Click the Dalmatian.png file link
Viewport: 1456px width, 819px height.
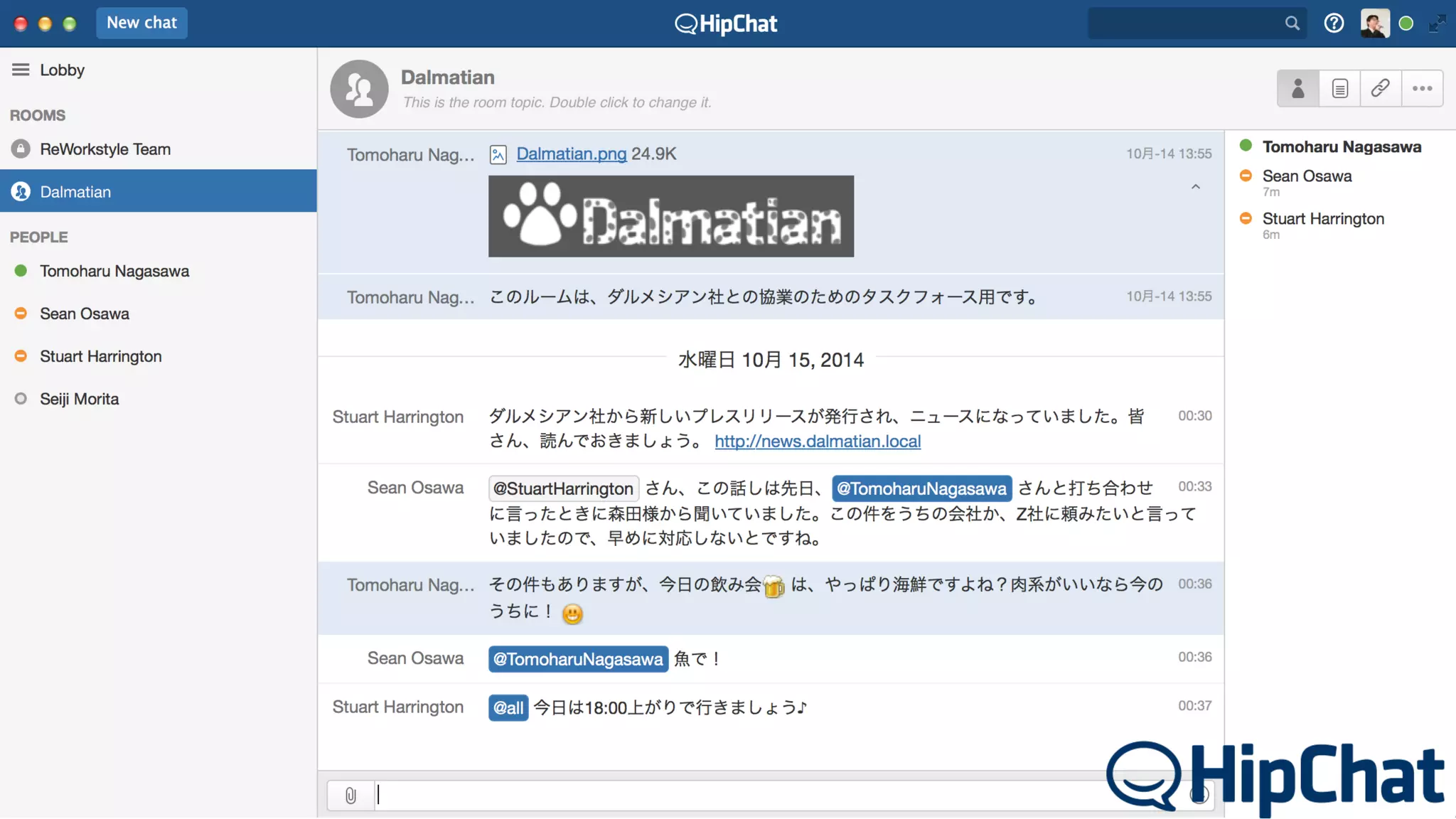pyautogui.click(x=571, y=154)
